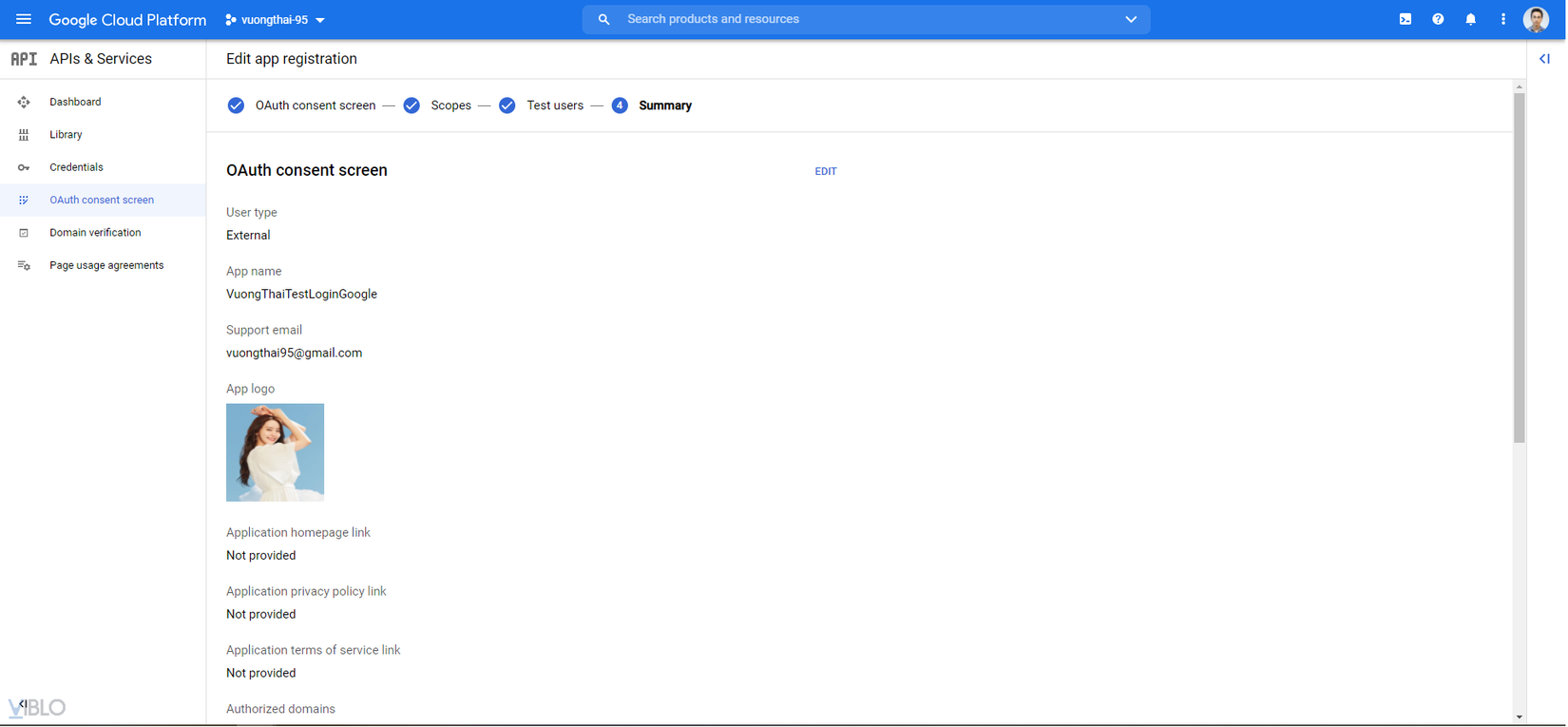Click the User type label
Viewport: 1568px width, 727px height.
click(x=252, y=213)
